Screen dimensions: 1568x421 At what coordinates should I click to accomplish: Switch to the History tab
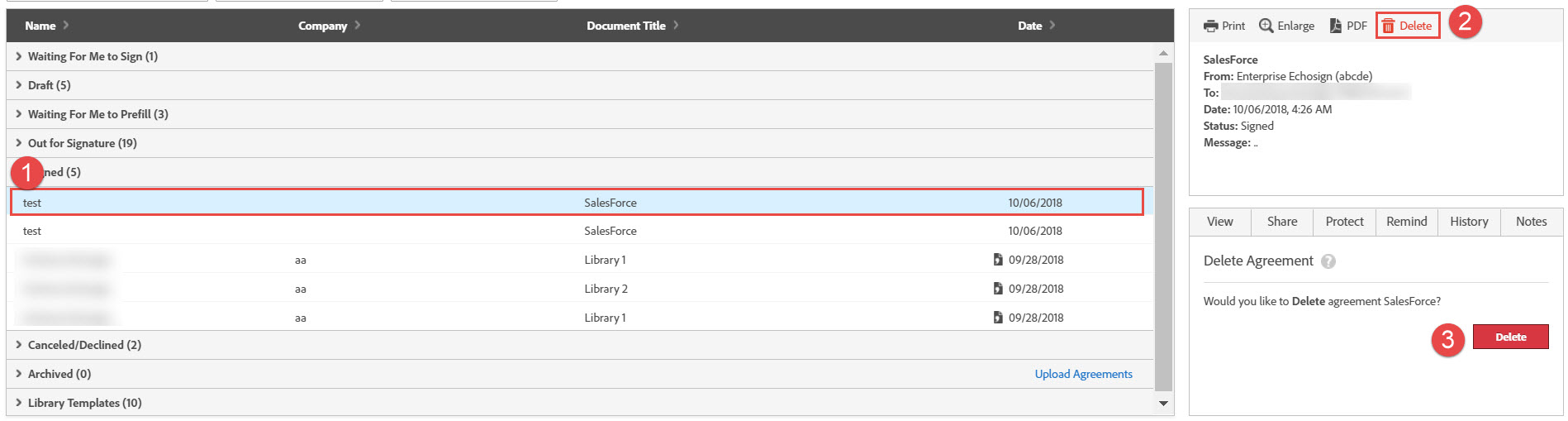tap(1469, 222)
